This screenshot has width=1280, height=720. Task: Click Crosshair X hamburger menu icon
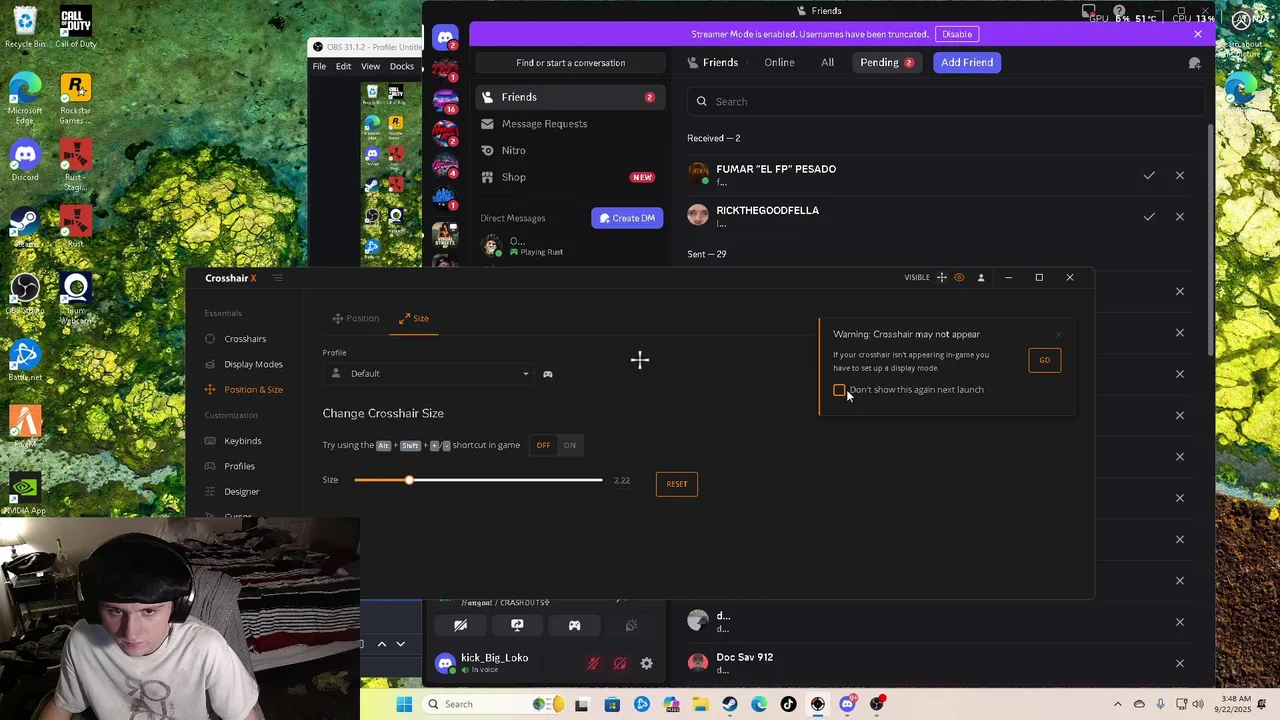(278, 278)
